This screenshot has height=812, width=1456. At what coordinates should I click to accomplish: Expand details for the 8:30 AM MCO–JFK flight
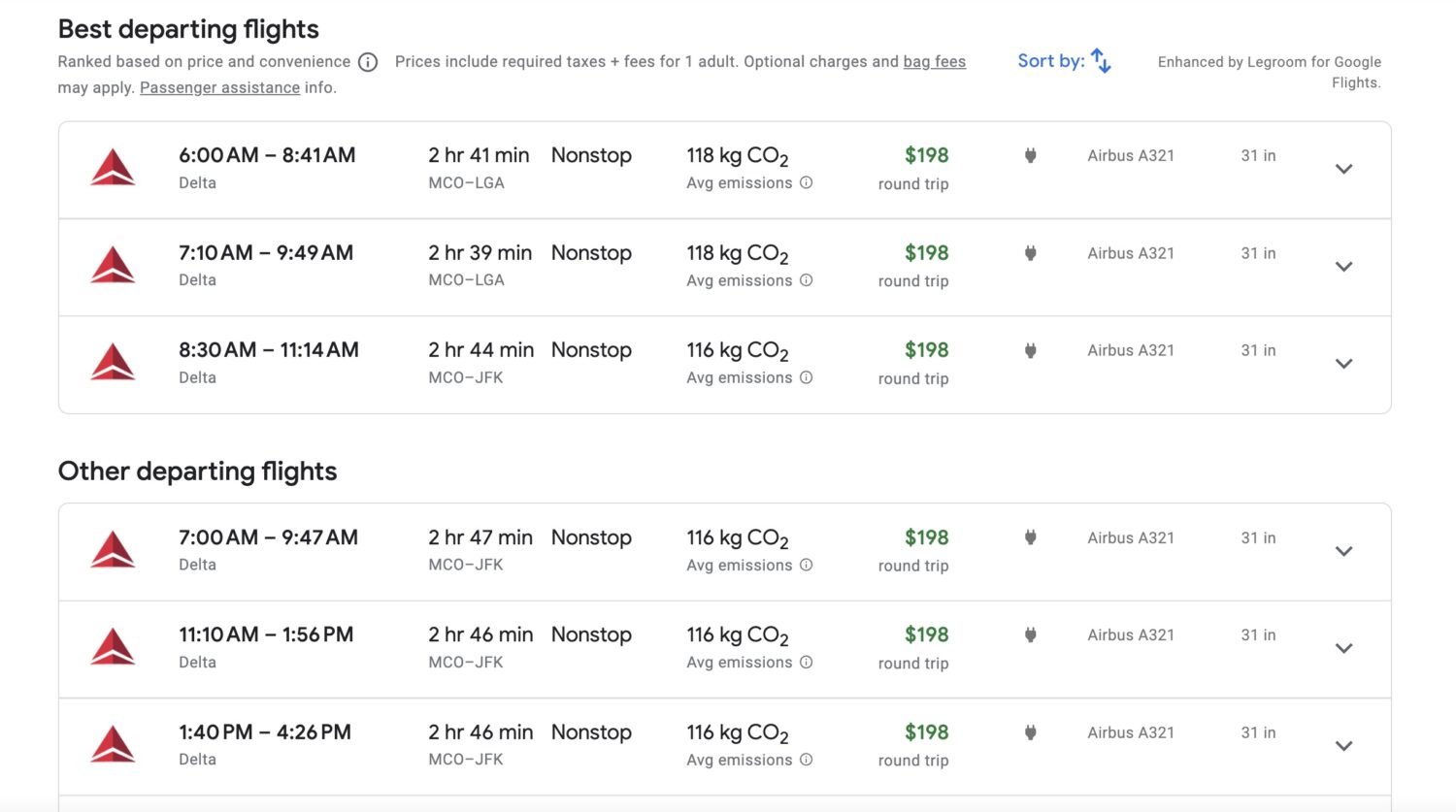(x=1344, y=364)
